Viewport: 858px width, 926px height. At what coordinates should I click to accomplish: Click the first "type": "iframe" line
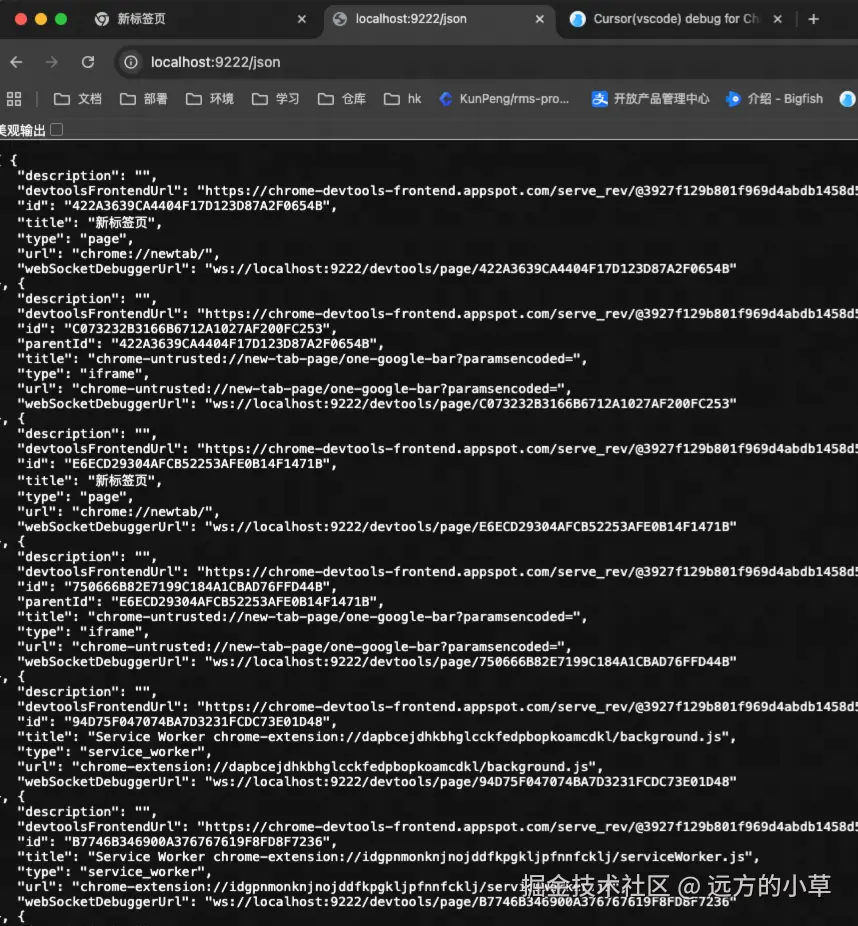(x=83, y=374)
